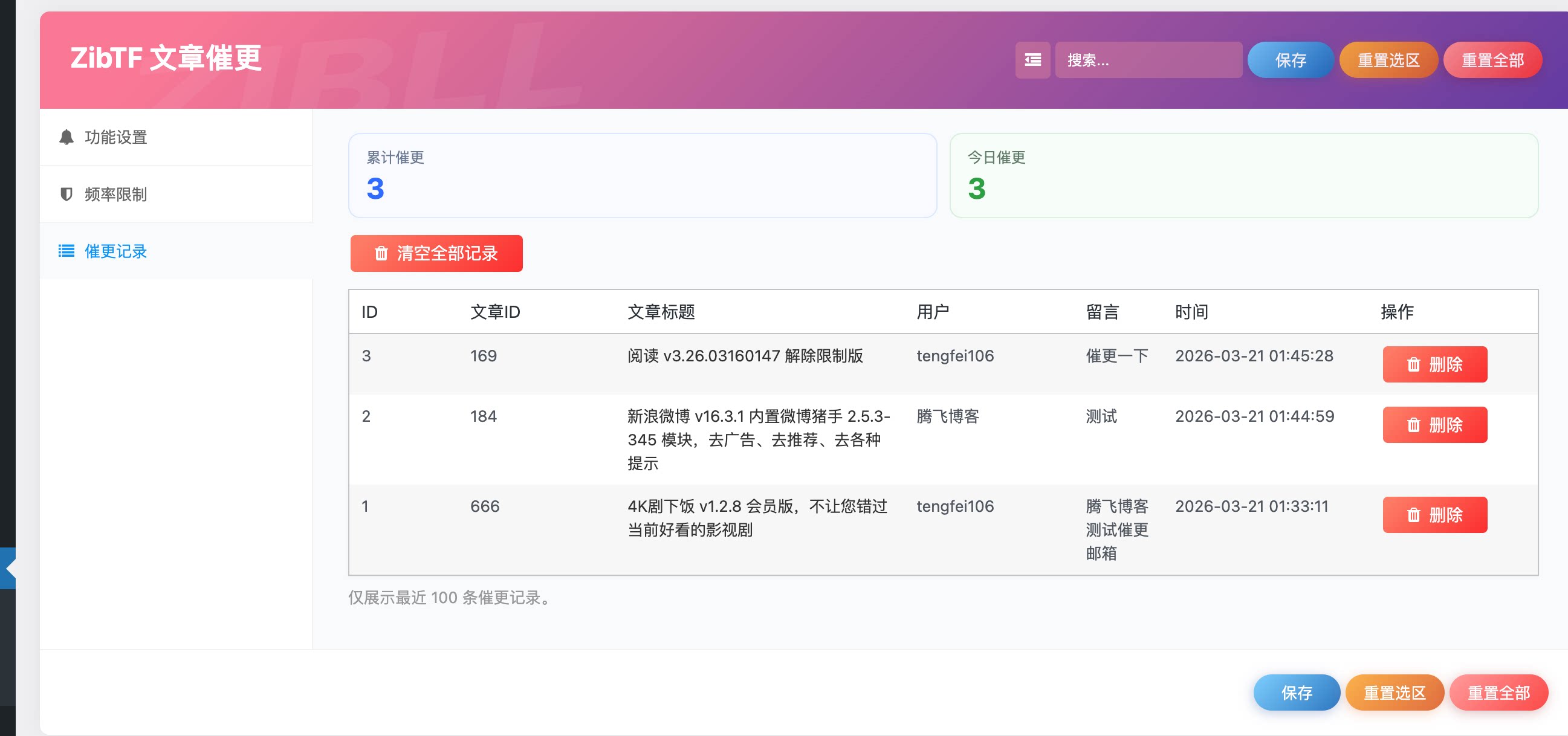The image size is (1568, 736).
Task: Delete the record with article ID 666
Action: point(1434,515)
